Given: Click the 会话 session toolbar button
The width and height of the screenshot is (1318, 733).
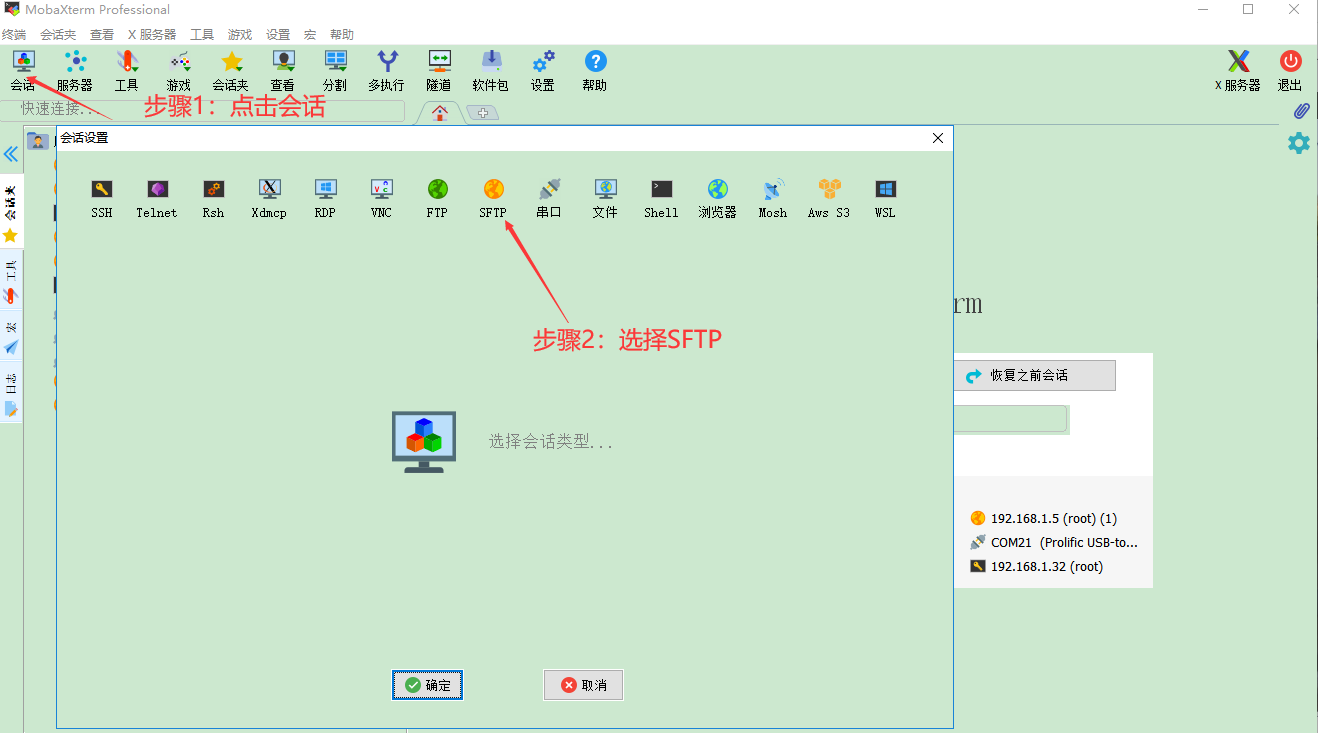Looking at the screenshot, I should click(x=23, y=71).
